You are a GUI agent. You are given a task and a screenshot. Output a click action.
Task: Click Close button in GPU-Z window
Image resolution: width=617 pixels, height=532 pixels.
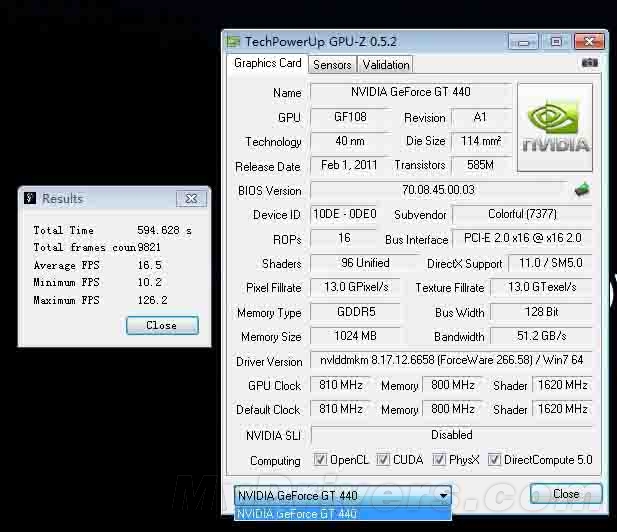566,493
